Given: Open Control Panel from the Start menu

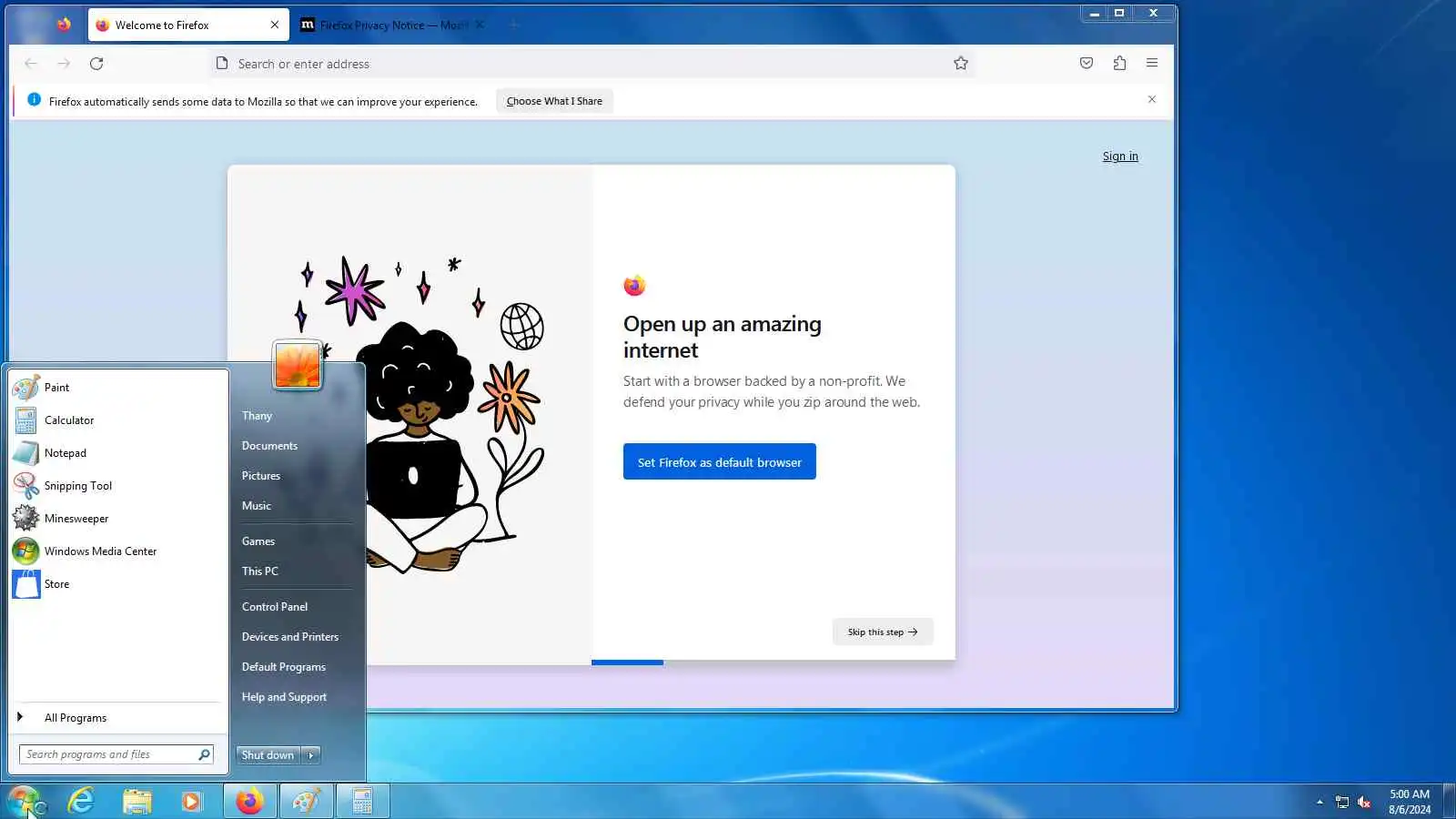Looking at the screenshot, I should 275,607.
